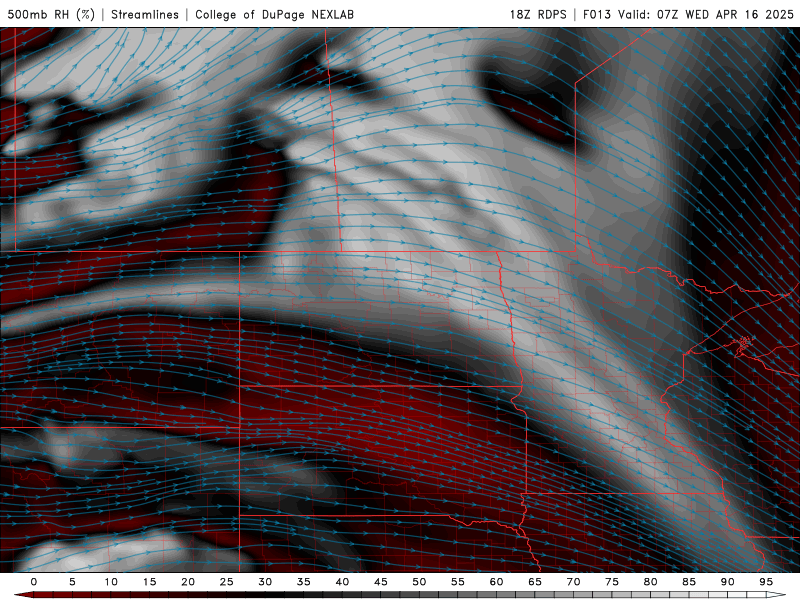Click the white right arrow of color bar

776,595
